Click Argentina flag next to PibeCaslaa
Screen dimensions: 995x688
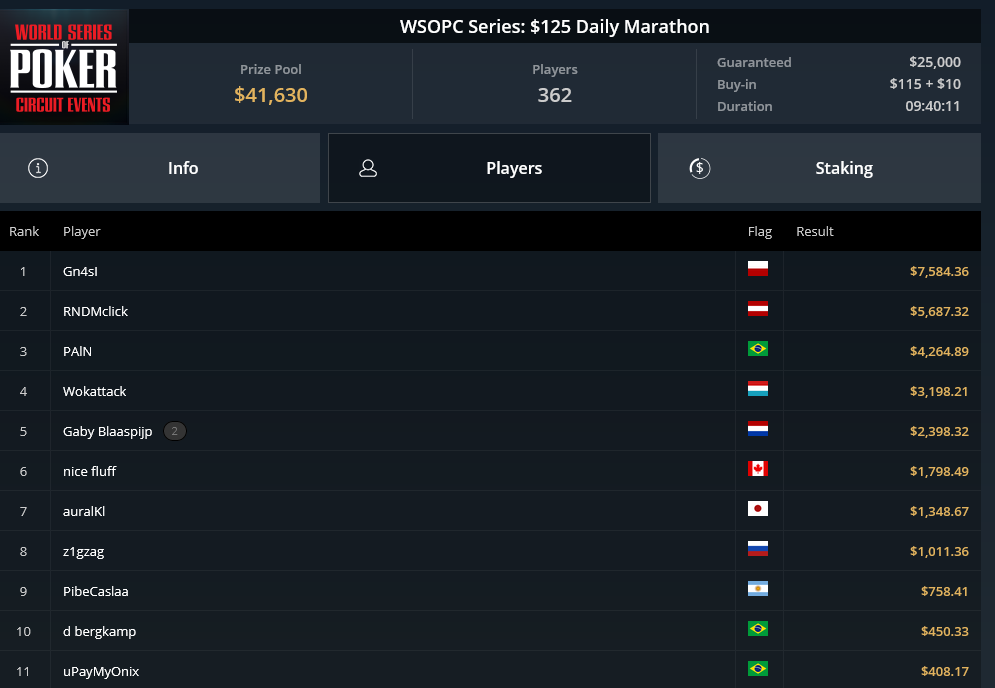click(x=758, y=588)
